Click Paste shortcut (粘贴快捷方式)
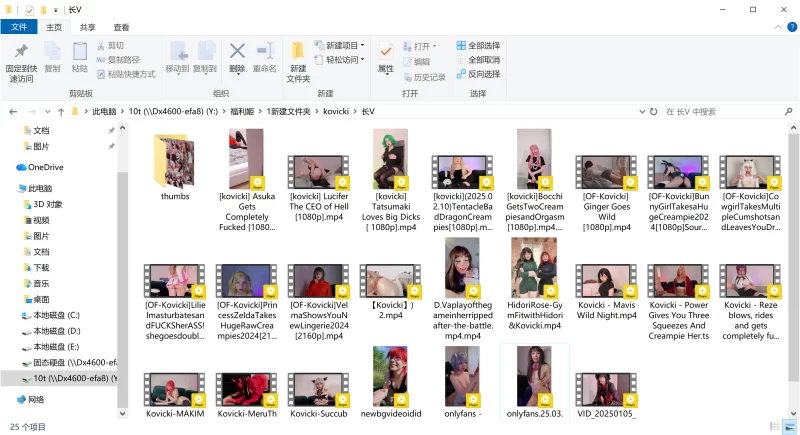Image resolution: width=800 pixels, height=435 pixels. [x=126, y=74]
